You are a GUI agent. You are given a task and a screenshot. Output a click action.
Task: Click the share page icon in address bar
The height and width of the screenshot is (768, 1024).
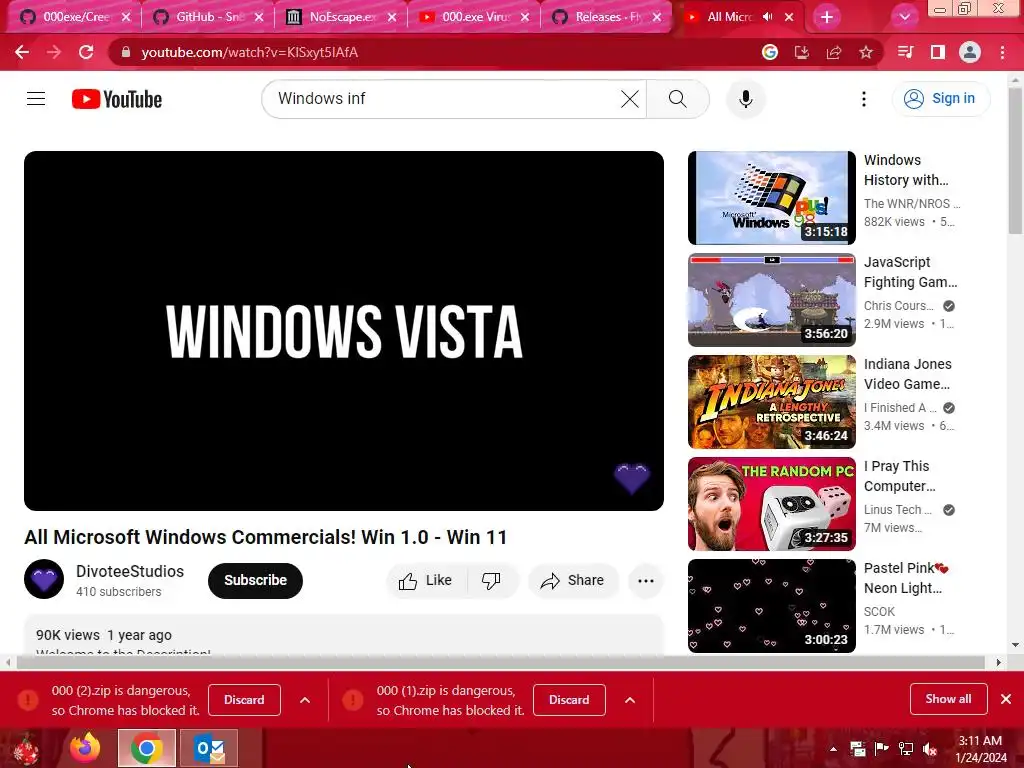point(834,52)
